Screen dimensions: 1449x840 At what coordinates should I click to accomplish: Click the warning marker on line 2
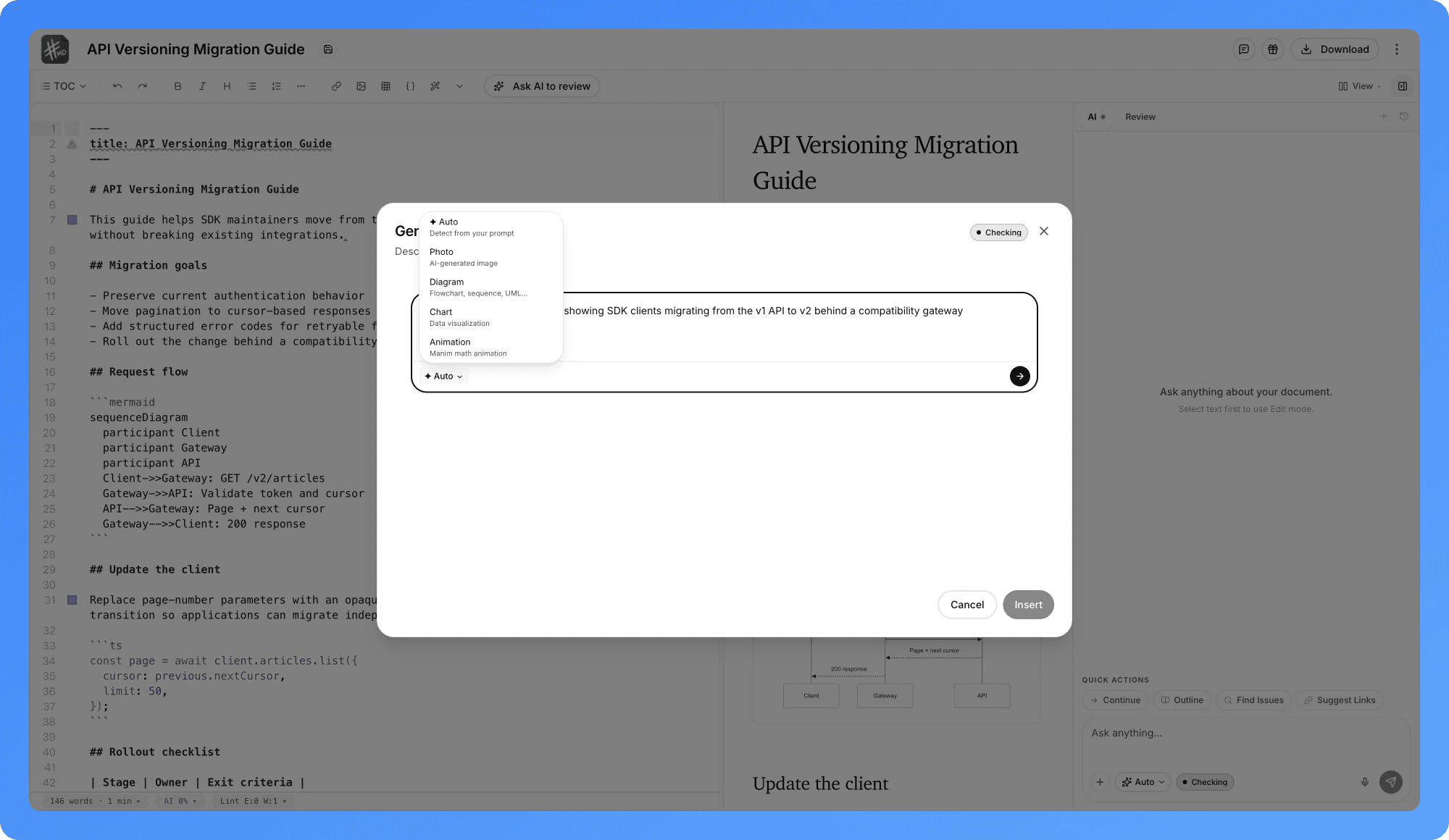tap(72, 144)
